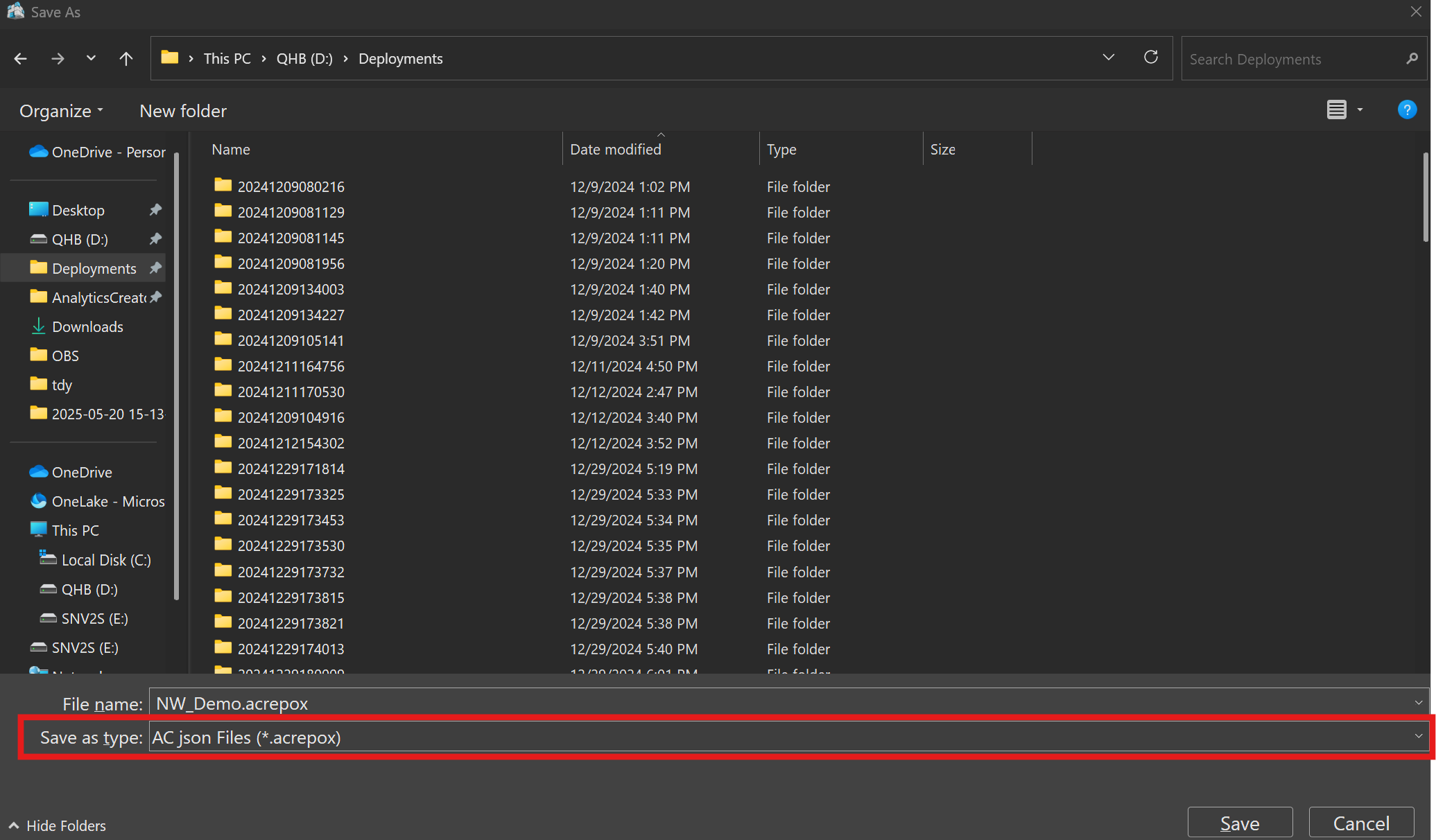Open the Organize menu
This screenshot has height=840, width=1436.
tap(61, 111)
